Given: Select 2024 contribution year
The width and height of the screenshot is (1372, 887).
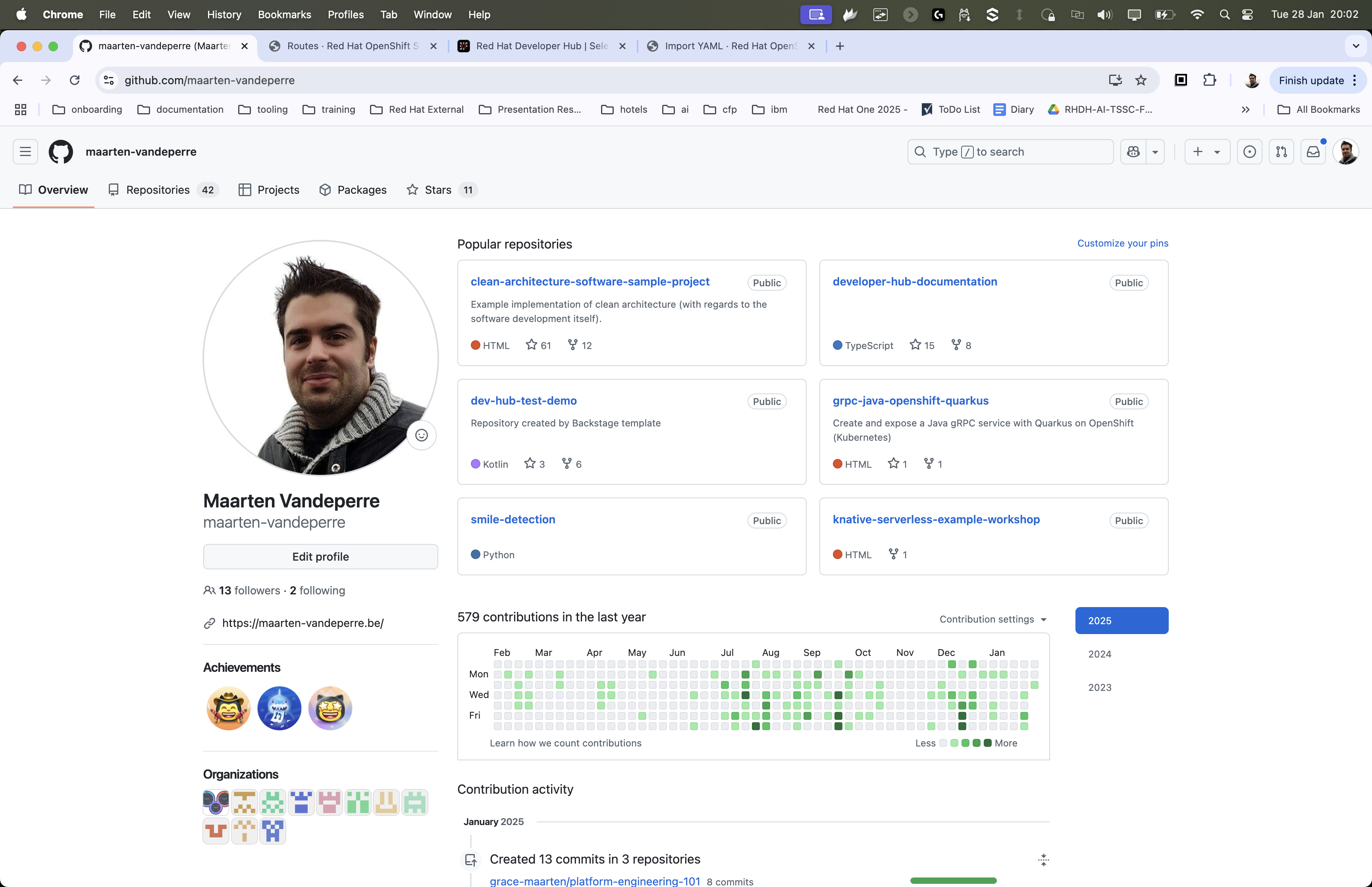Looking at the screenshot, I should click(x=1099, y=654).
